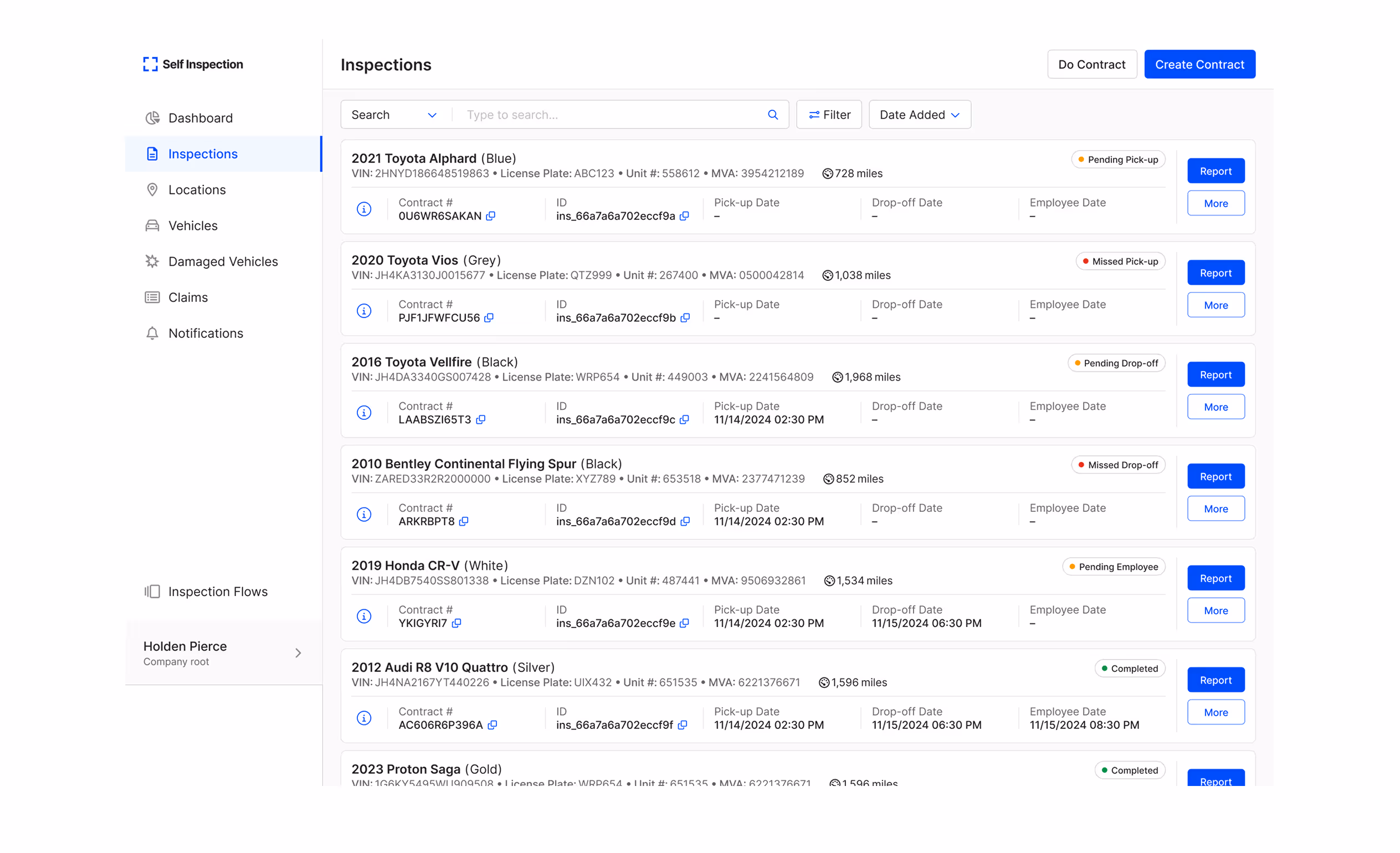The width and height of the screenshot is (1400, 853).
Task: Click the info icon on Honda CR-V row
Action: pyautogui.click(x=364, y=616)
